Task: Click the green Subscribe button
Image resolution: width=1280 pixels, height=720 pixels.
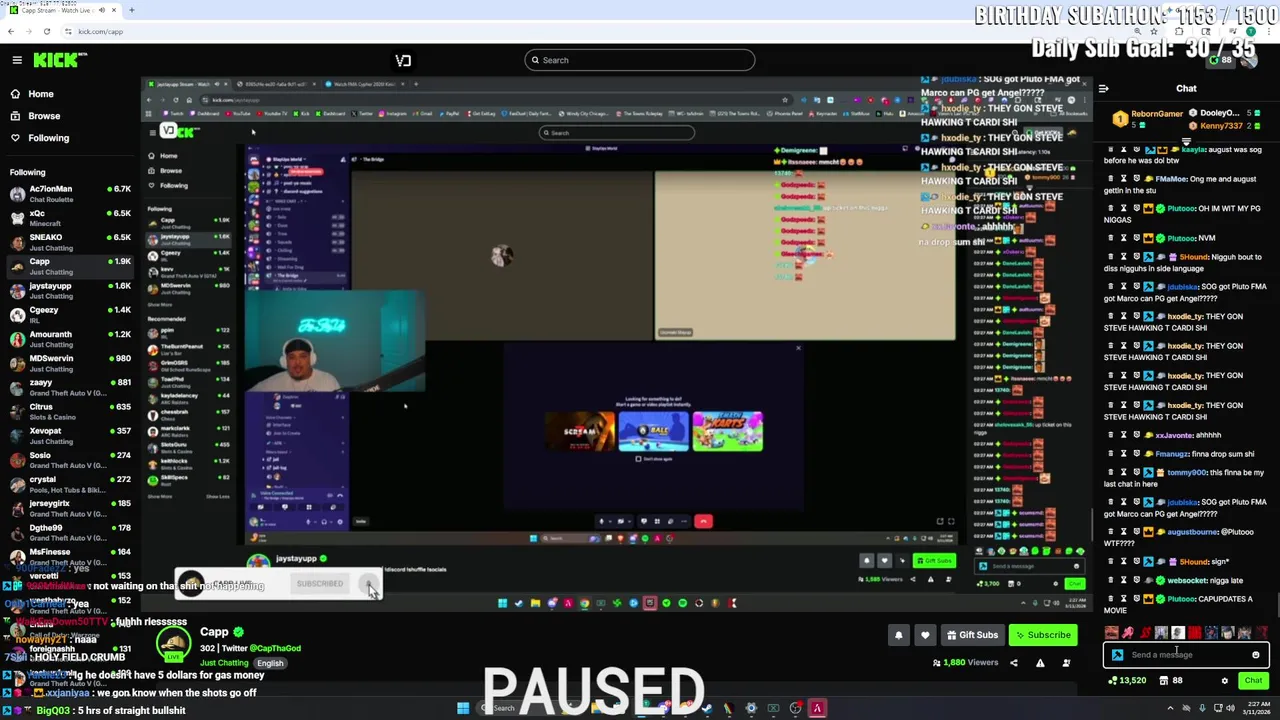Action: click(x=1042, y=635)
